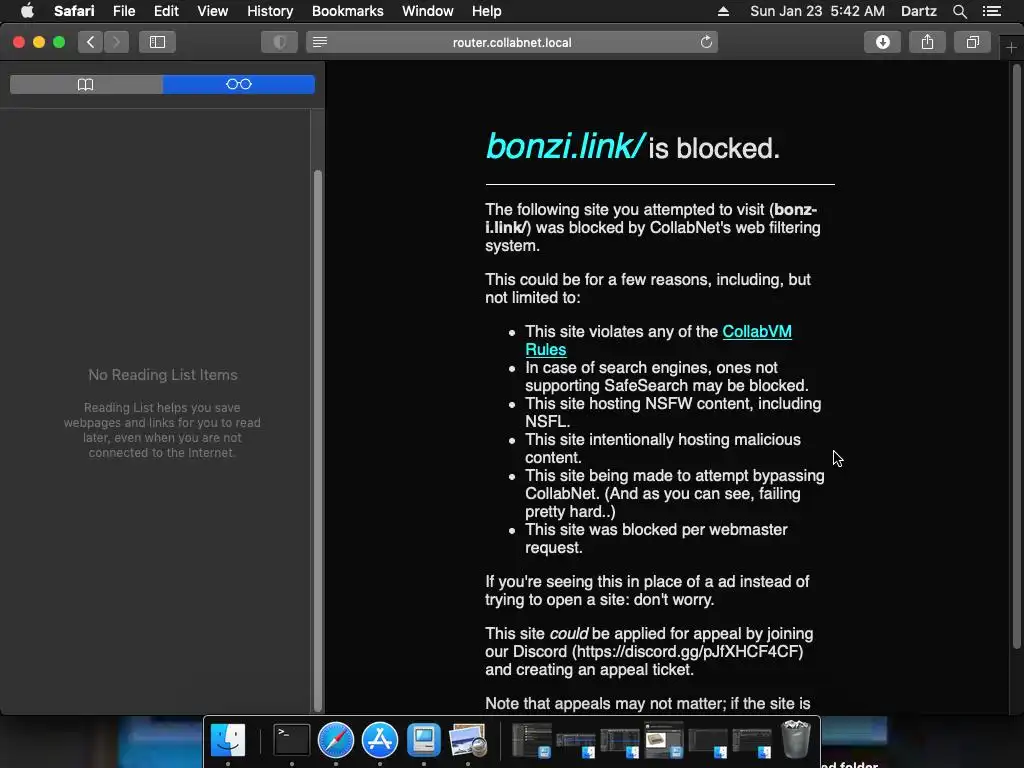1024x768 pixels.
Task: Reload the router.collabnet.local page
Action: [x=706, y=42]
